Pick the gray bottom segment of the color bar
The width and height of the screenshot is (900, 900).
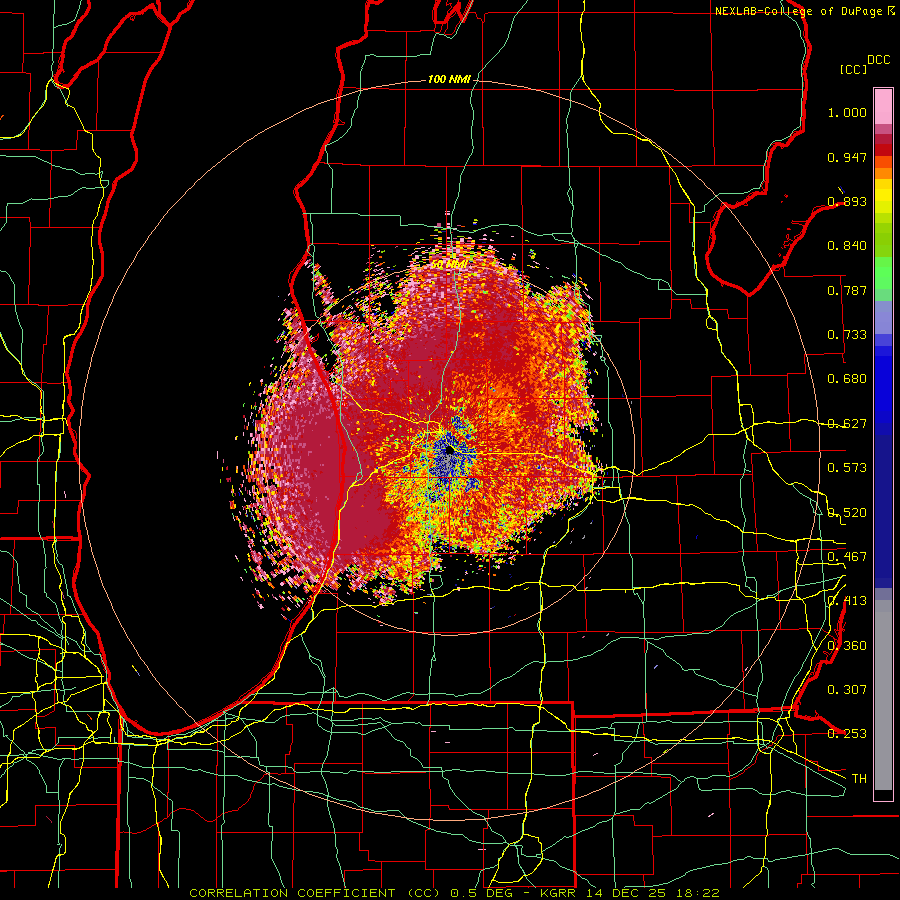(x=883, y=695)
